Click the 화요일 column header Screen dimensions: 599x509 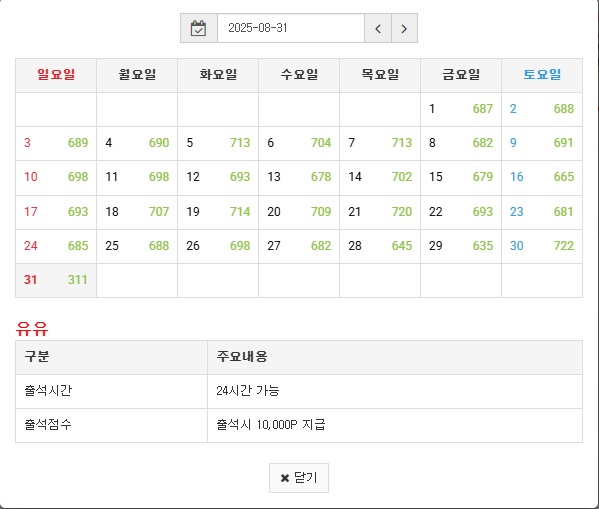[218, 75]
